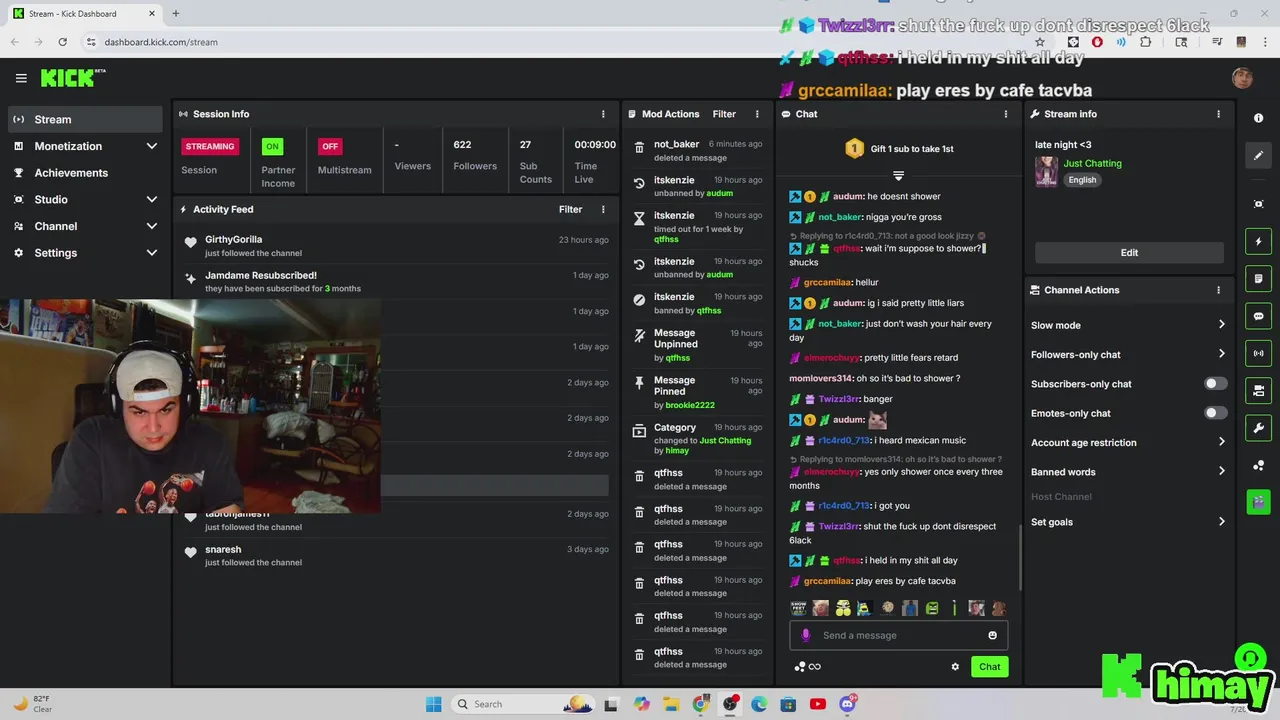
Task: Open OBS Studio from taskbar
Action: pos(730,704)
